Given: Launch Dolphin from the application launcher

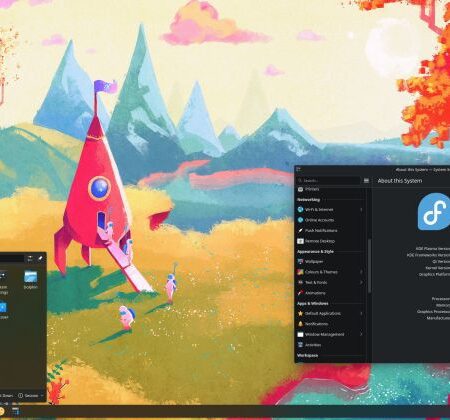Looking at the screenshot, I should point(30,279).
